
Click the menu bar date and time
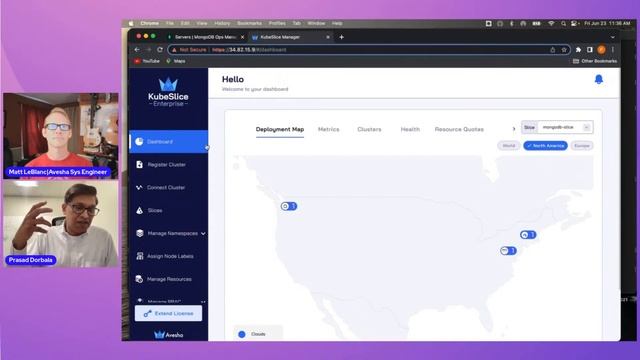(607, 24)
